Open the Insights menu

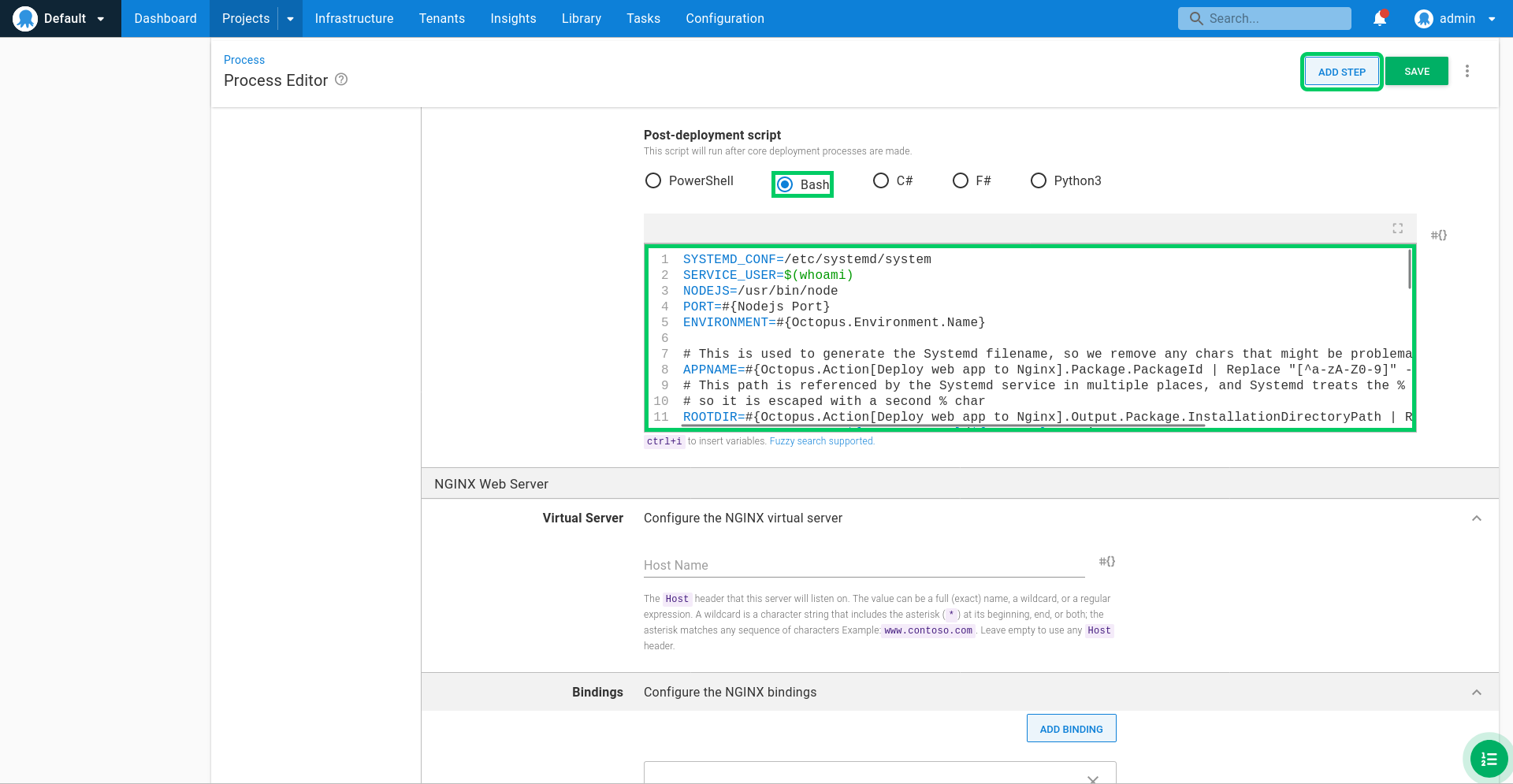[x=513, y=18]
